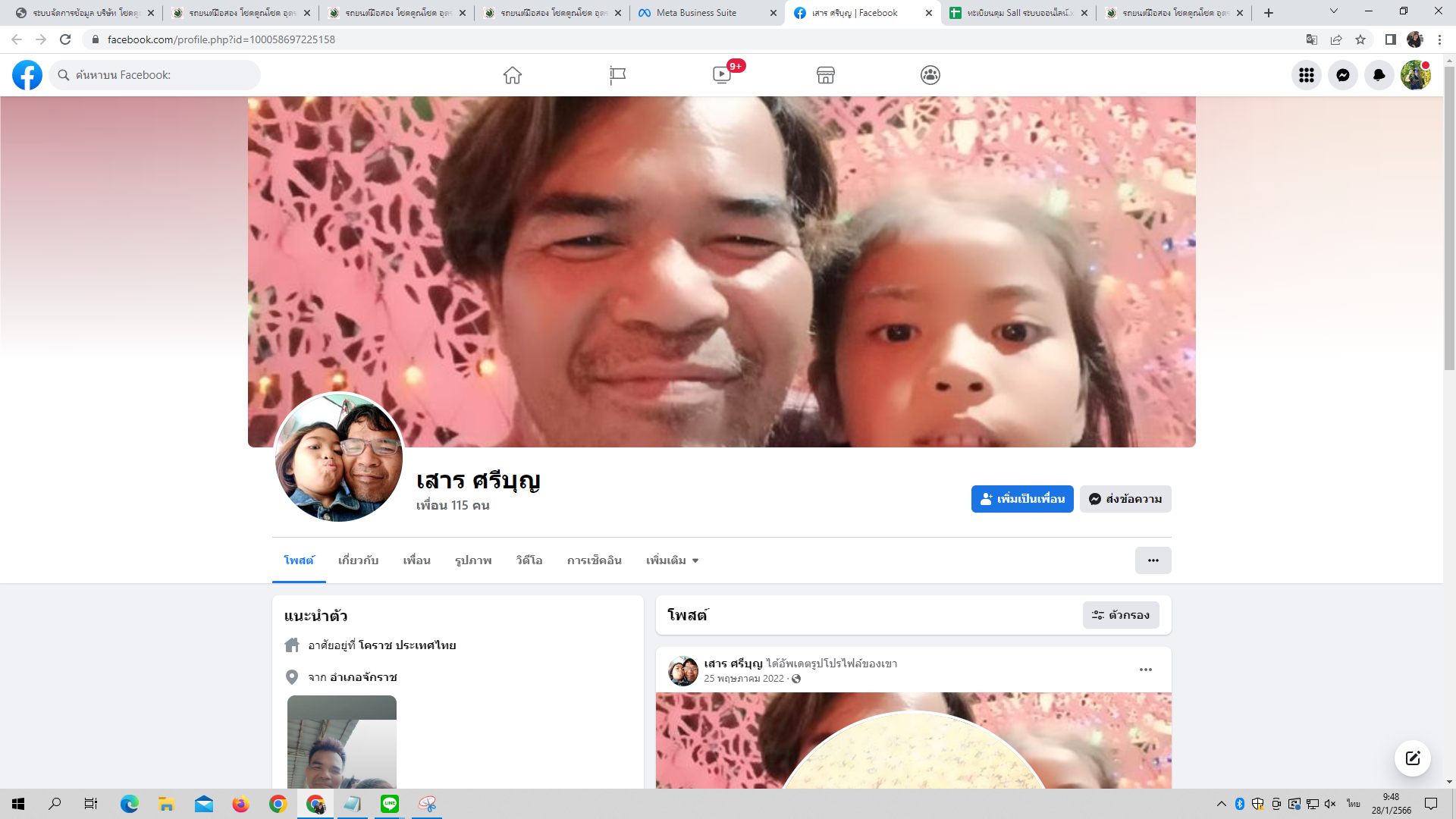This screenshot has width=1456, height=819.
Task: Open profile three-dot options menu
Action: click(x=1153, y=560)
